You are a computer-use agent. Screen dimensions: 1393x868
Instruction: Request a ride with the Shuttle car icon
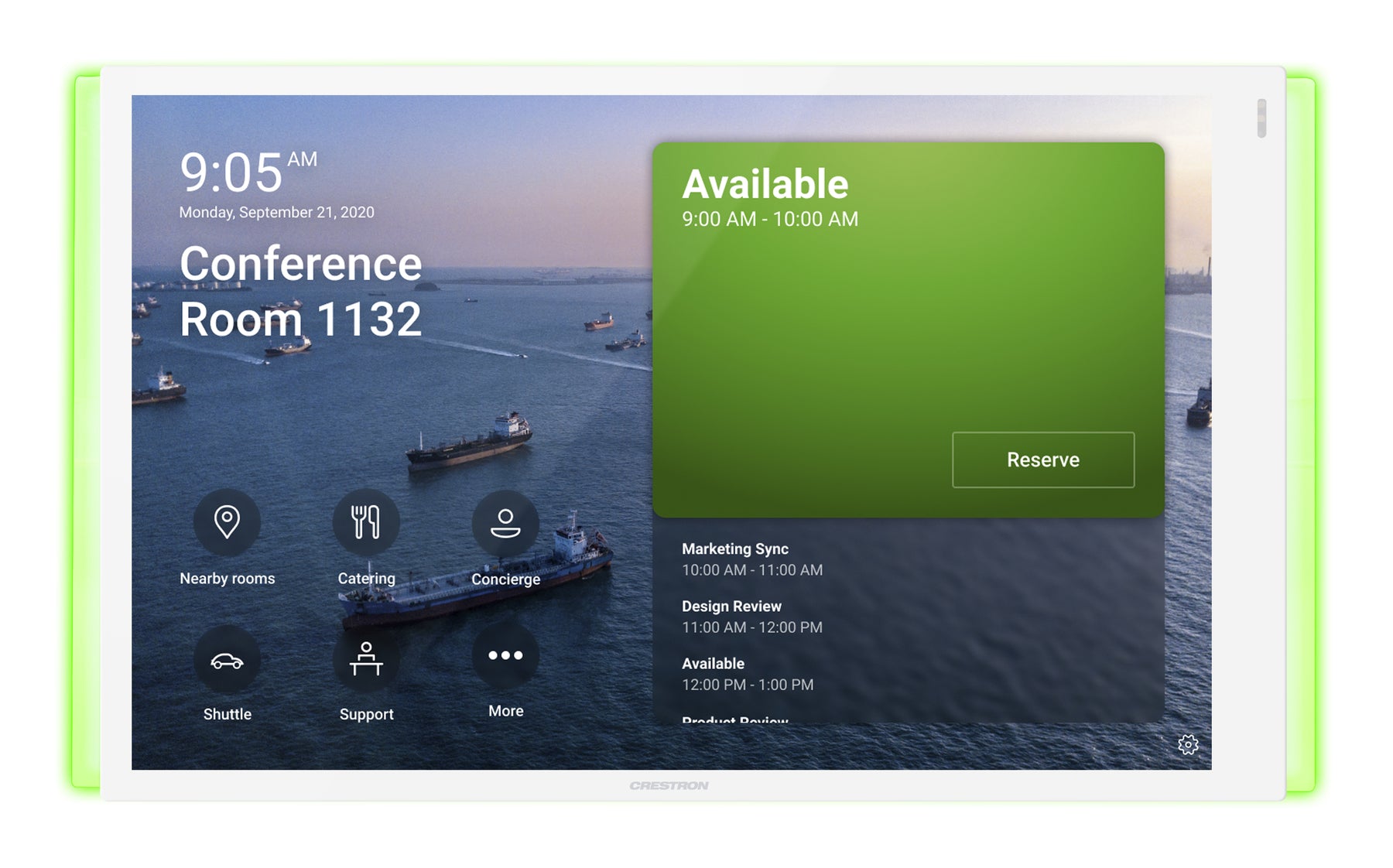tap(227, 661)
